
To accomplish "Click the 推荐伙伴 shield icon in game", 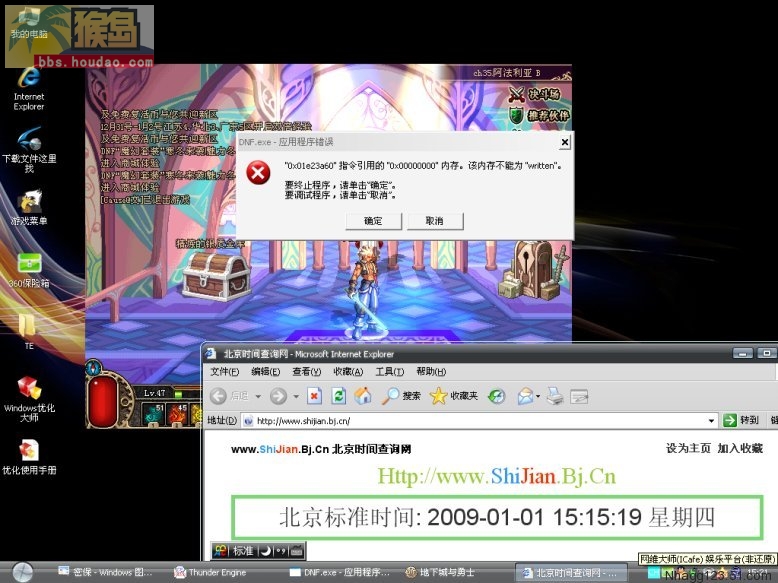I will coord(516,116).
